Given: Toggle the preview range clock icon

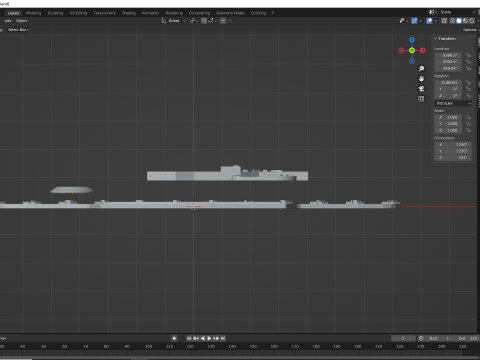Looking at the screenshot, I should pyautogui.click(x=421, y=338).
